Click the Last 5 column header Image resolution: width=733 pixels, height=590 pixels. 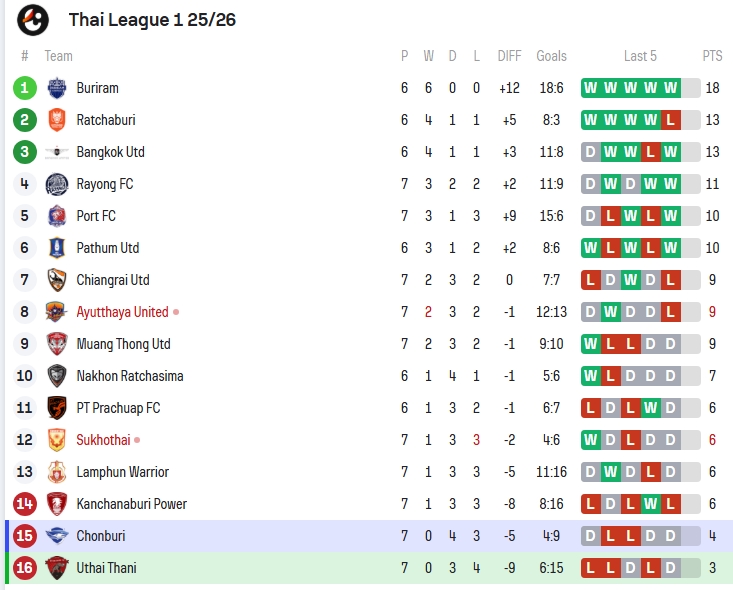[640, 56]
